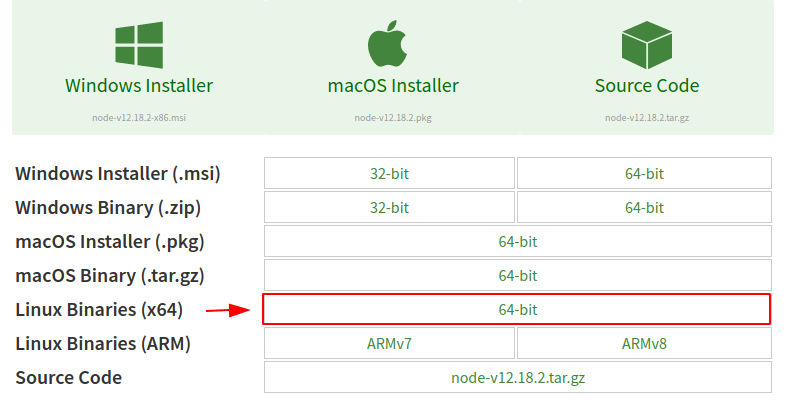Click the Windows logo icon

point(139,45)
